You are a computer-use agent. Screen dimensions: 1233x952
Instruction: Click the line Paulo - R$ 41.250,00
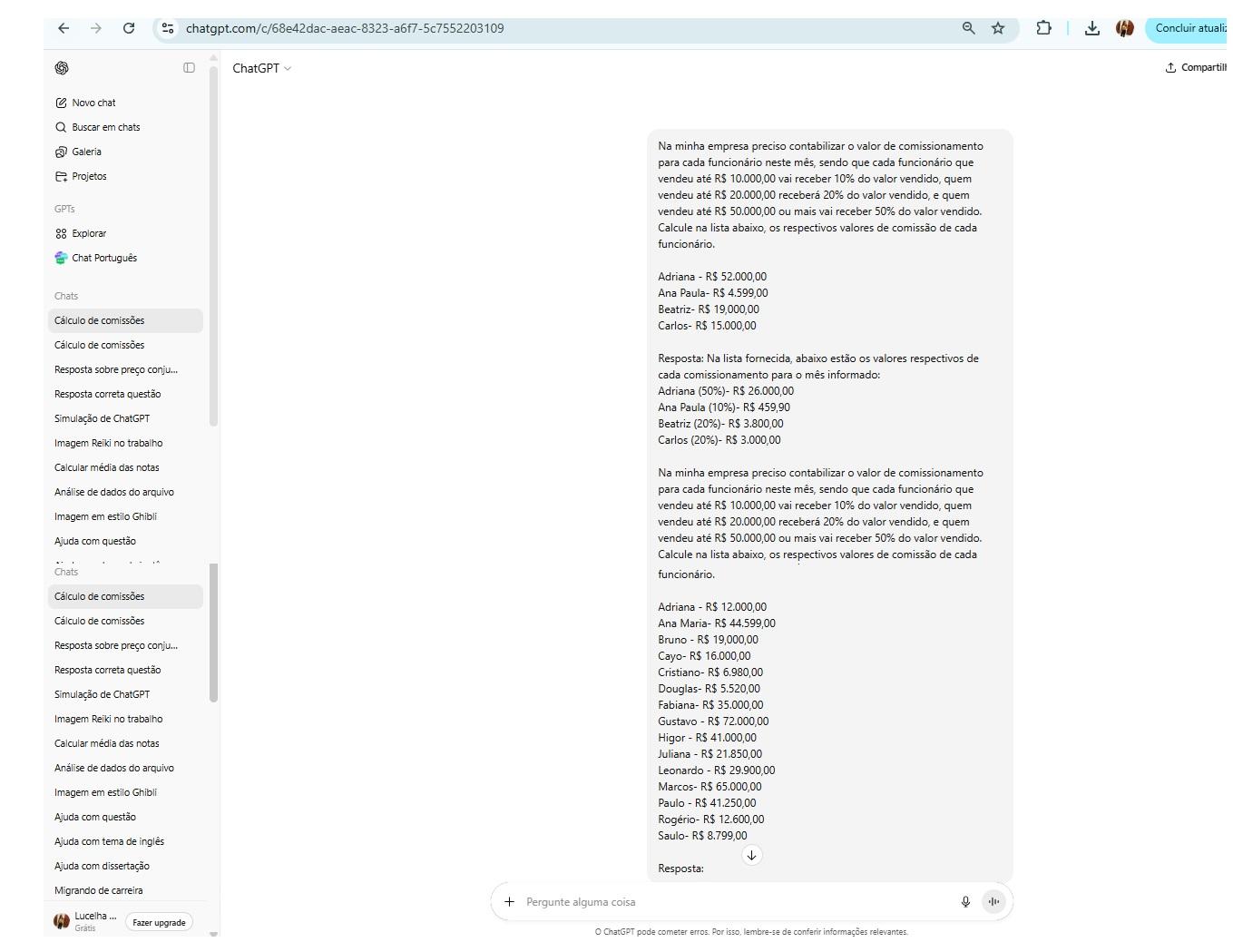click(x=707, y=803)
